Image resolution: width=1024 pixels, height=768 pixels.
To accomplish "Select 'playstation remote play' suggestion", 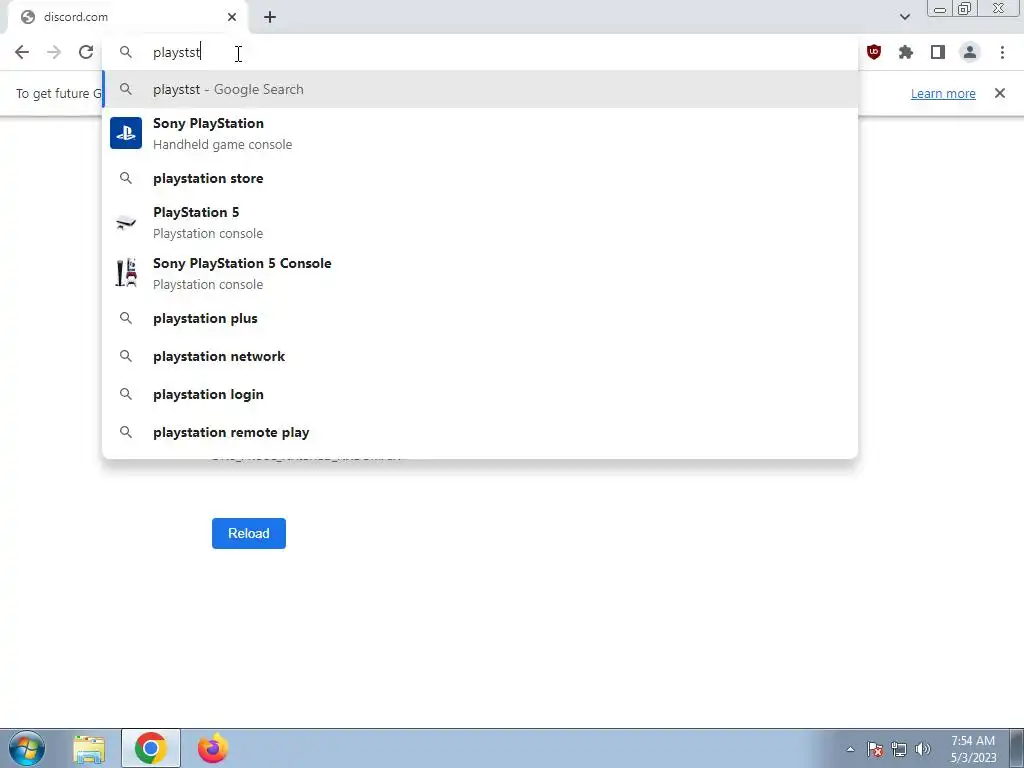I will (x=480, y=432).
